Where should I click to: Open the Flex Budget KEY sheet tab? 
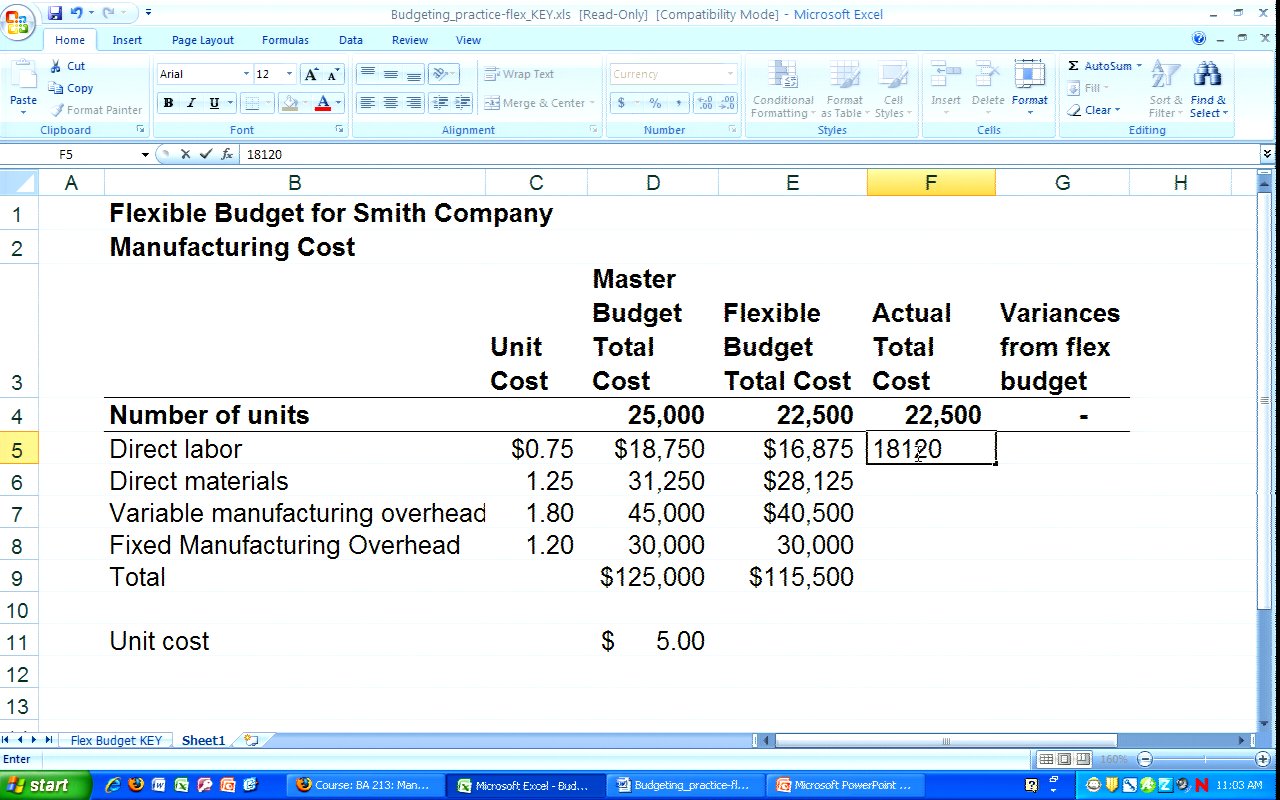tap(115, 740)
